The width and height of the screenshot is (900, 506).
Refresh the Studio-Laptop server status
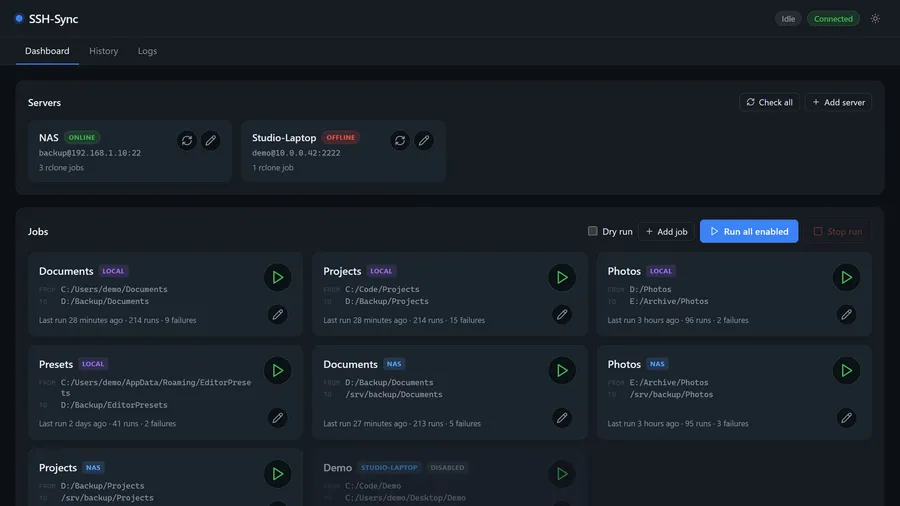point(400,141)
